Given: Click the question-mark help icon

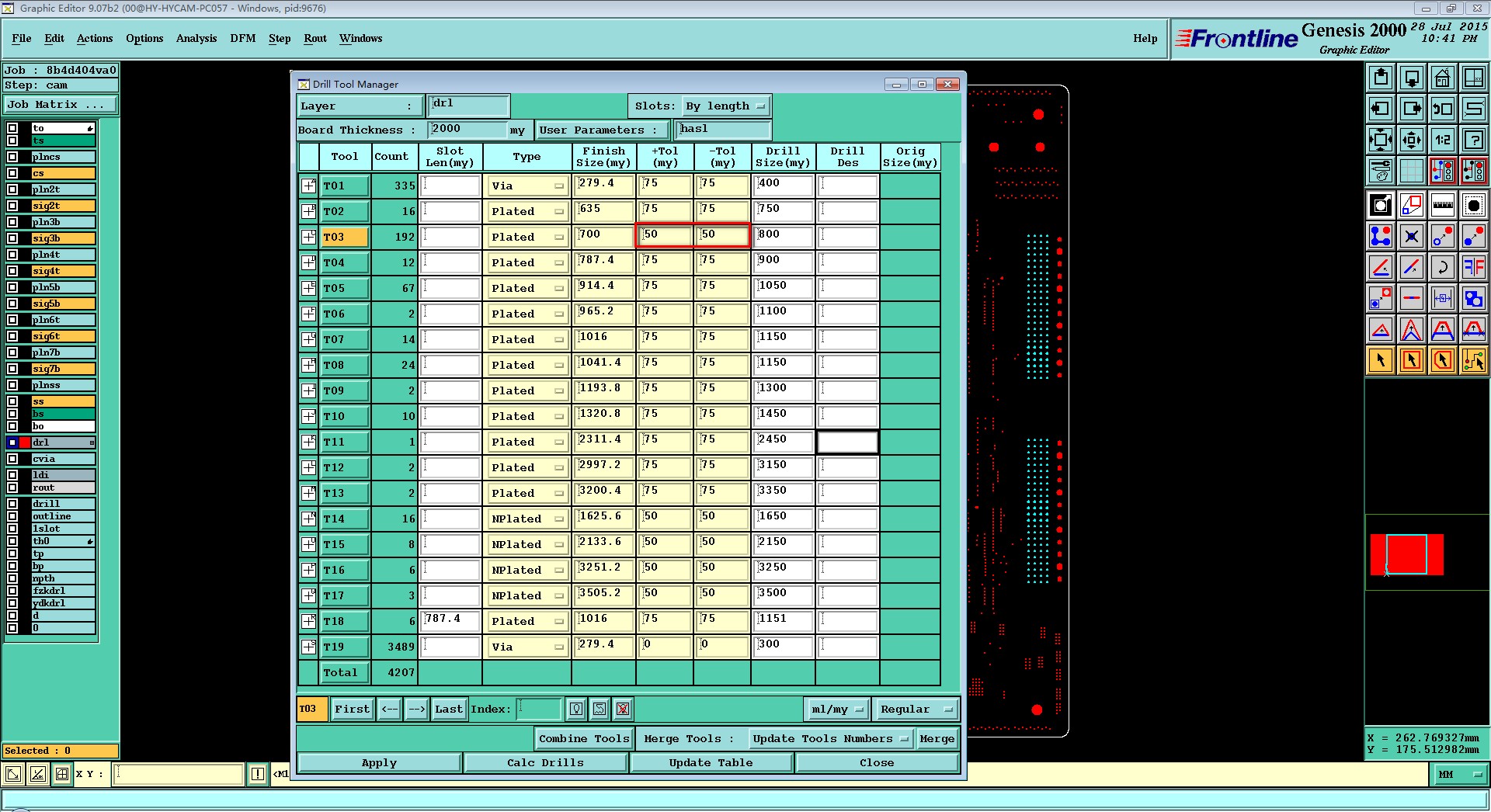Looking at the screenshot, I should [x=1474, y=140].
